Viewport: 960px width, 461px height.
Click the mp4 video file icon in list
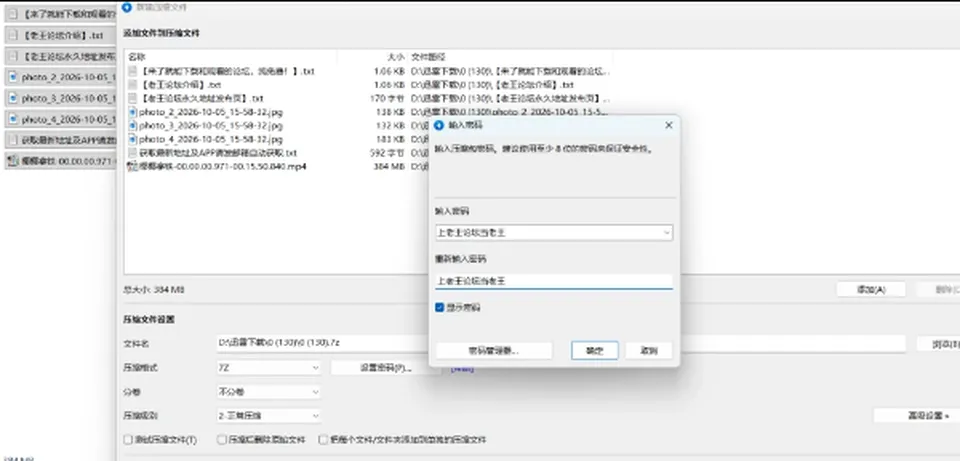point(133,166)
